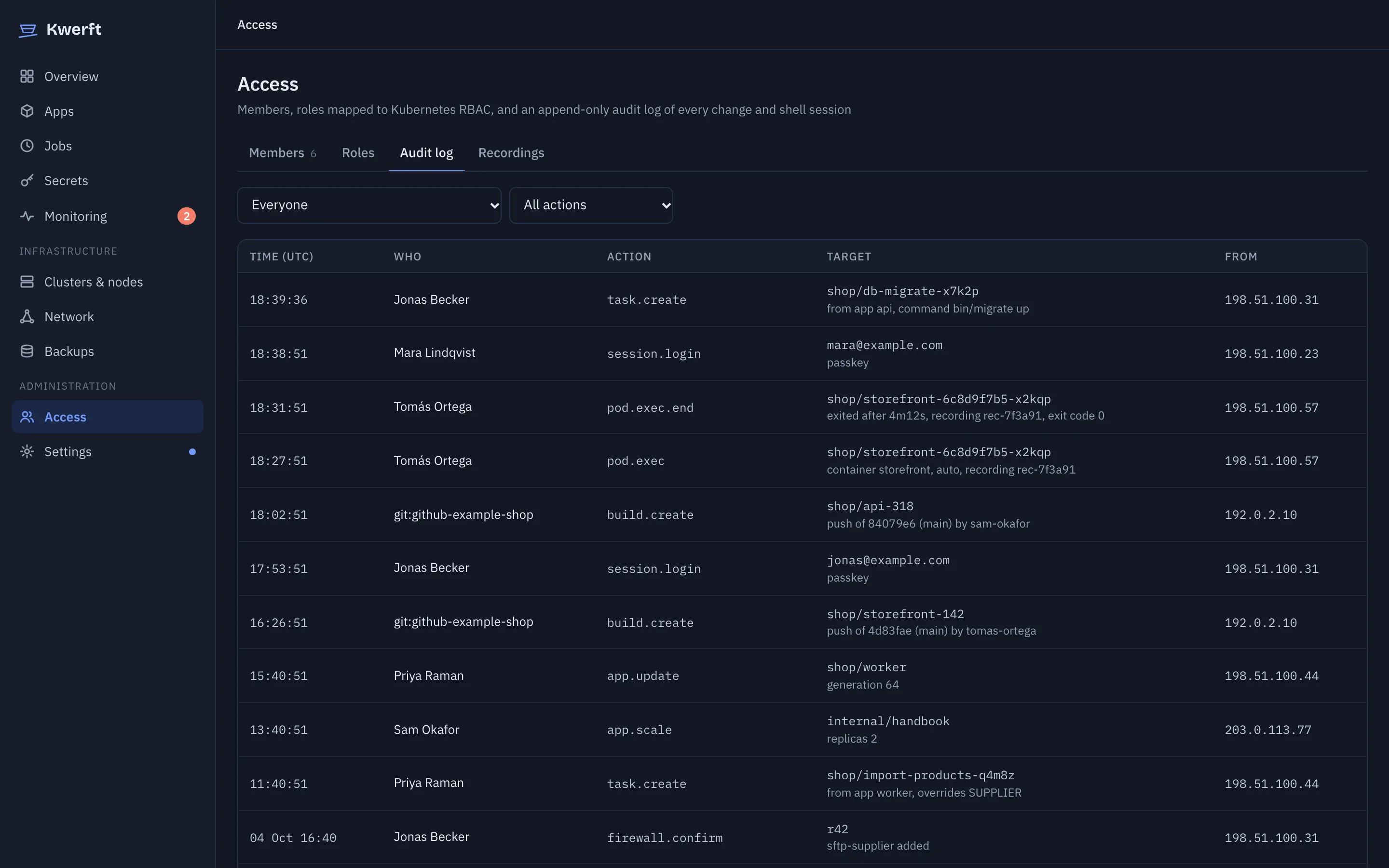Click Sam Okafor in the audit log
The image size is (1389, 868).
(426, 730)
